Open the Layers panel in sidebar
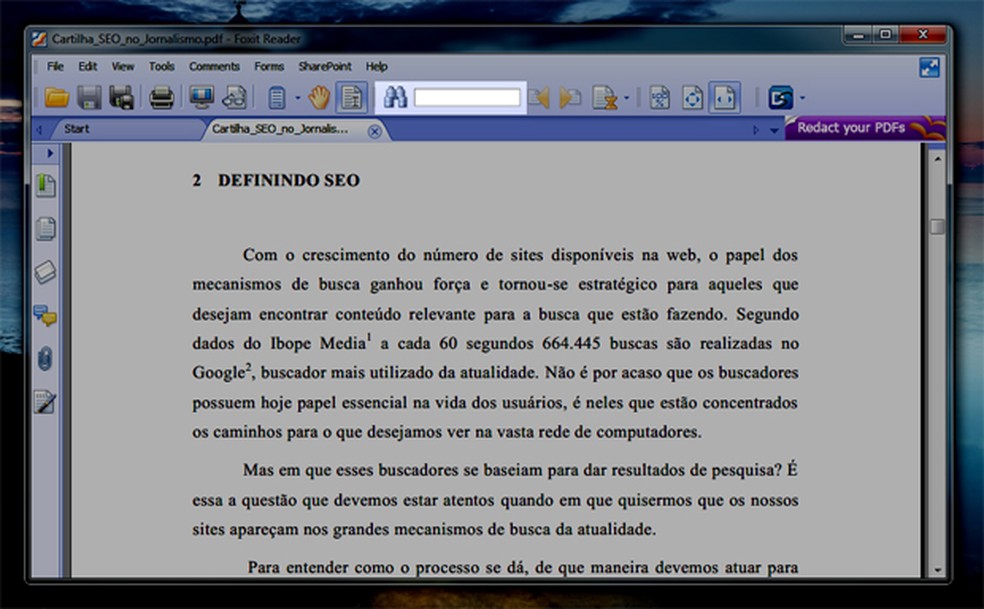 tap(45, 272)
